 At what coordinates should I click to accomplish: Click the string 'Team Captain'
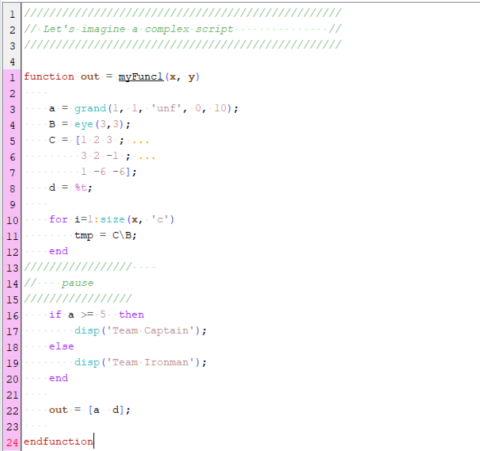(x=150, y=331)
